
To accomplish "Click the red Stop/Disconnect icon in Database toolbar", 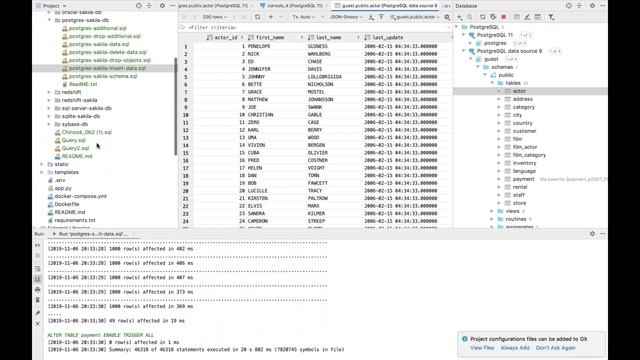I will (x=504, y=17).
